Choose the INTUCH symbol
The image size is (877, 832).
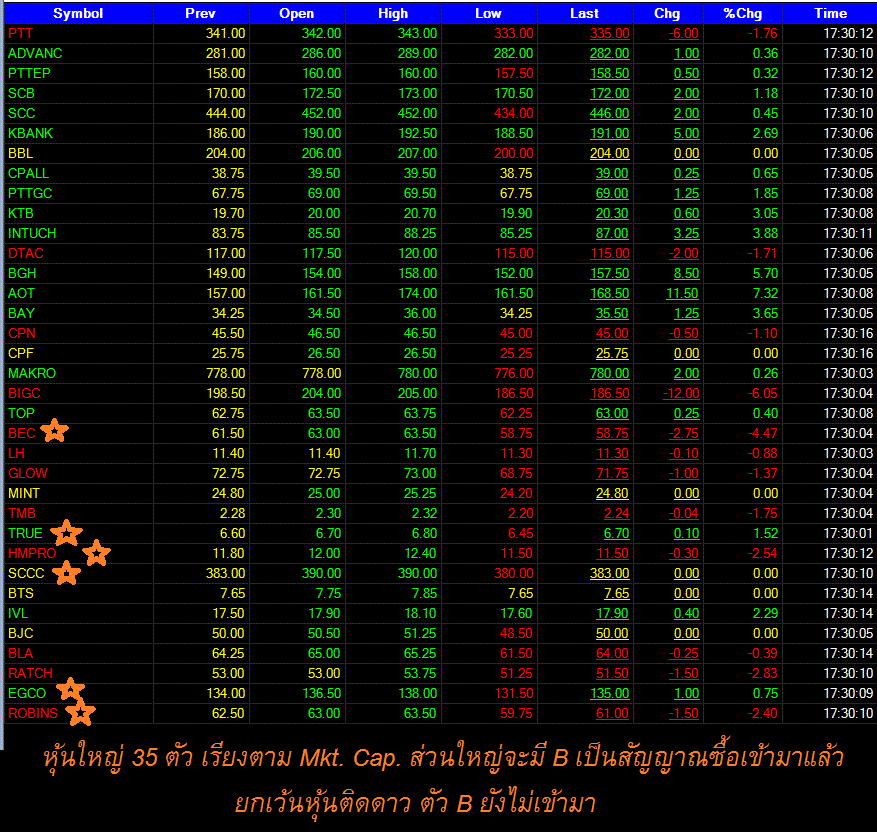[32, 234]
